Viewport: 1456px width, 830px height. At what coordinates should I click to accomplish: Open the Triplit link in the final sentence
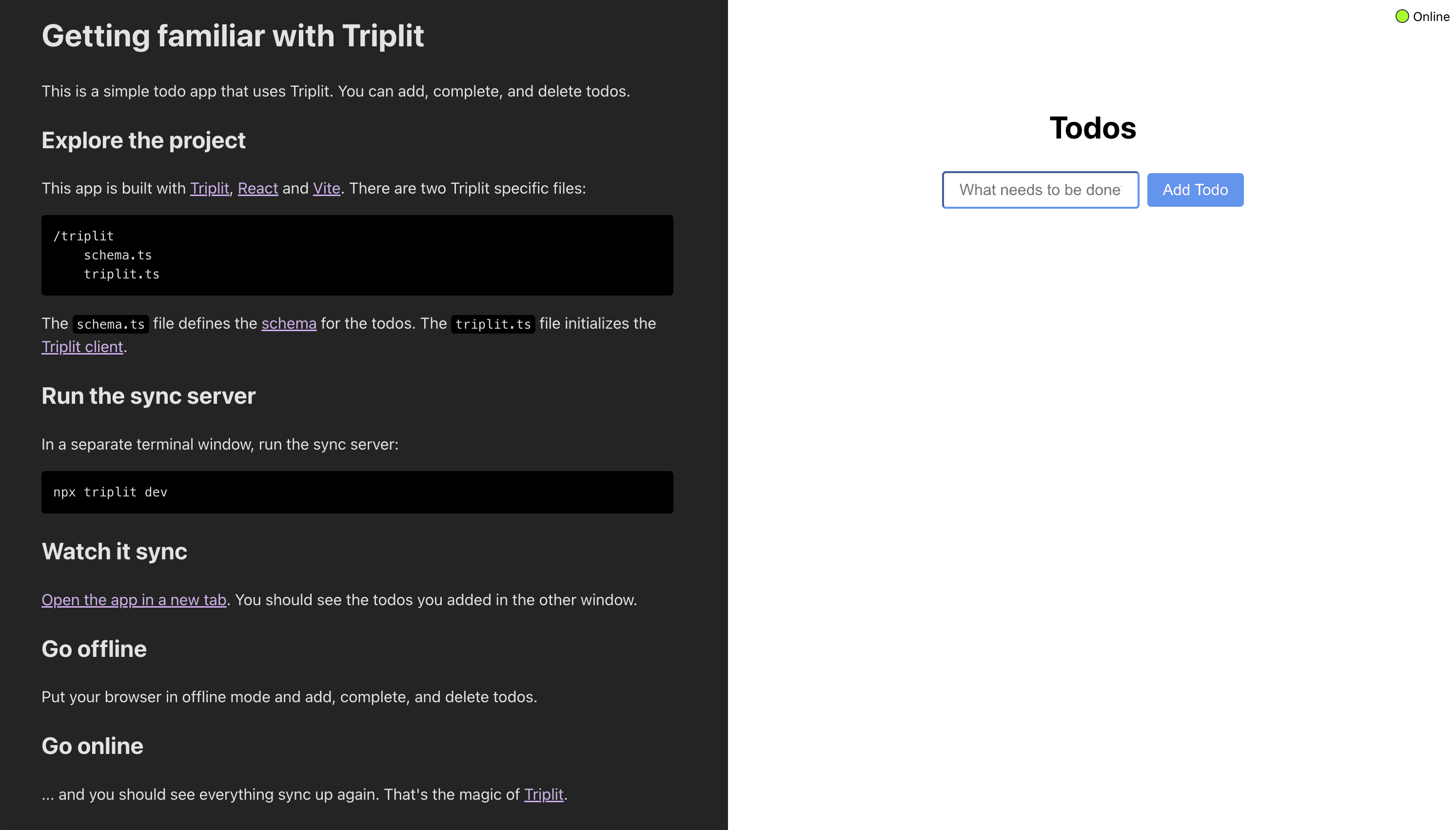coord(544,794)
